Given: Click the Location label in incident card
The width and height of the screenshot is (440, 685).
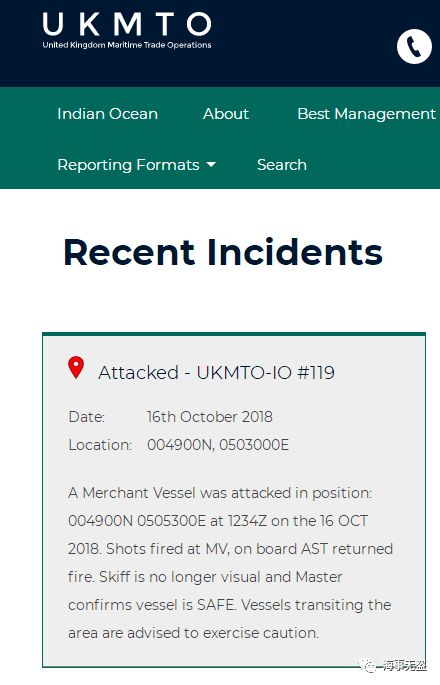Looking at the screenshot, I should click(x=100, y=445).
